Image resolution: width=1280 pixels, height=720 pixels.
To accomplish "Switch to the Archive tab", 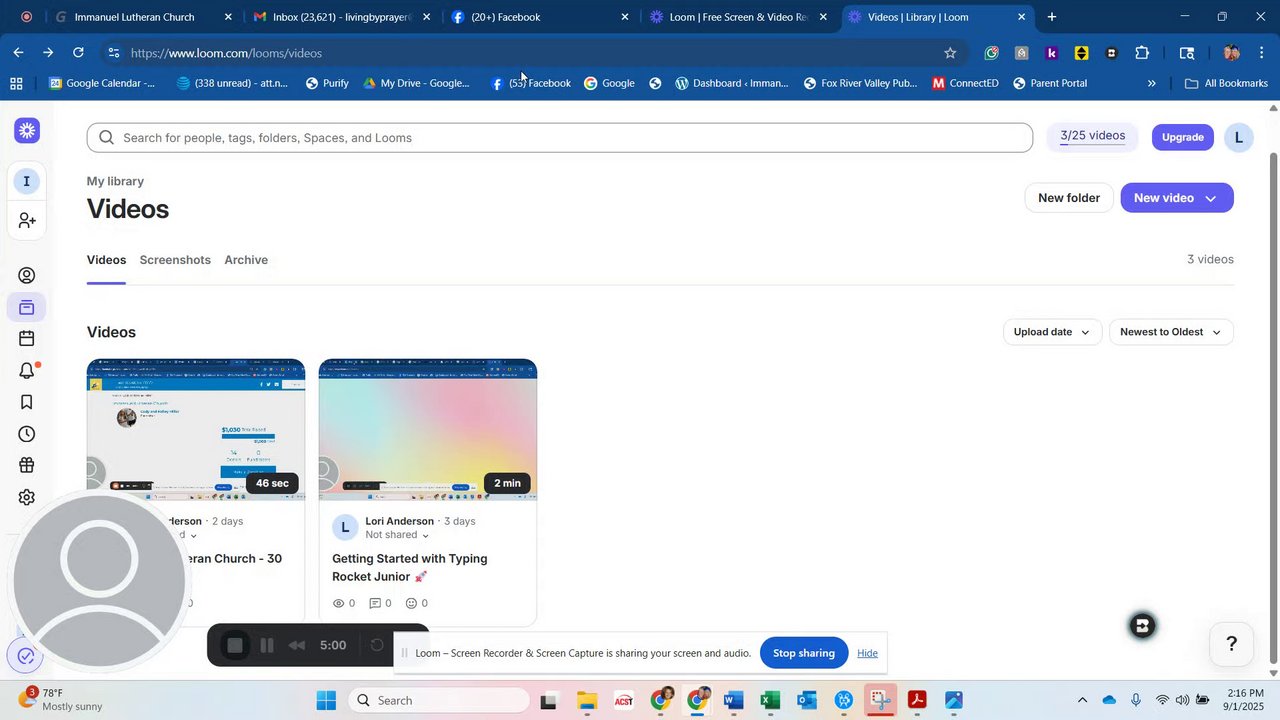I will point(246,260).
